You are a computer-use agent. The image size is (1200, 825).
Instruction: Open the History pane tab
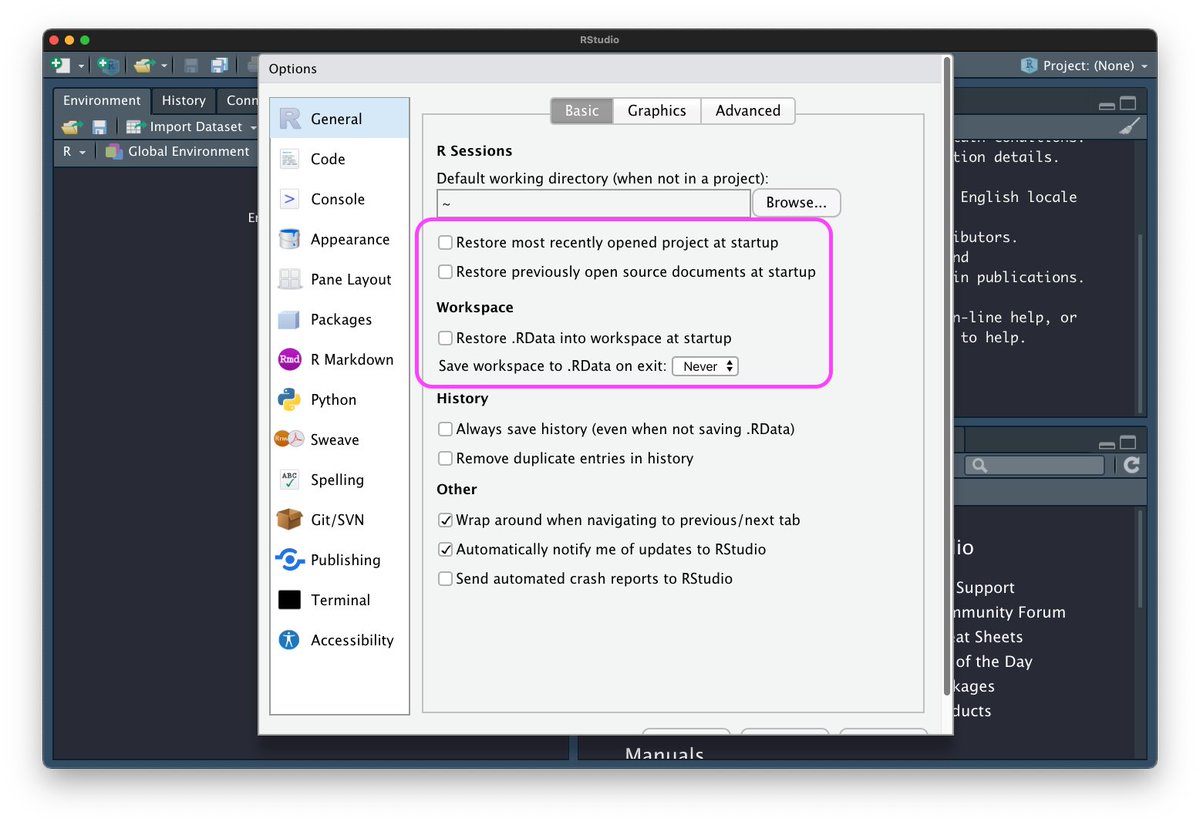pos(183,100)
